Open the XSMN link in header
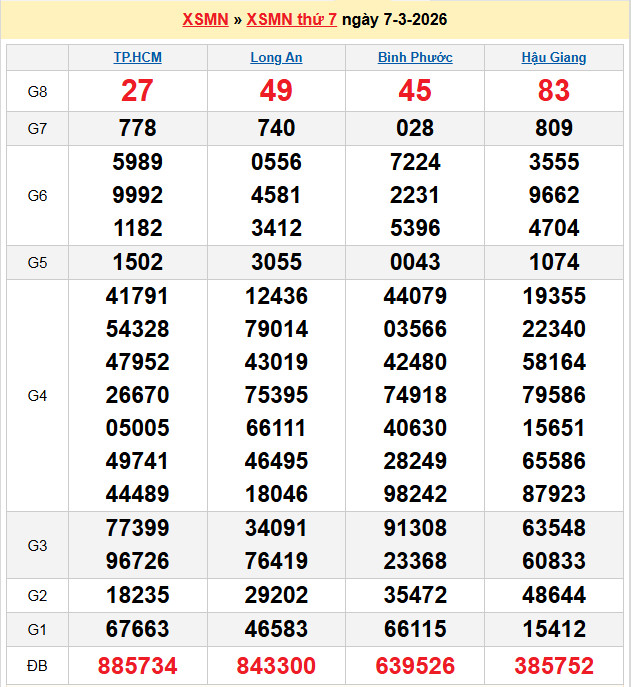Screen dimensions: 631x687 coord(207,20)
